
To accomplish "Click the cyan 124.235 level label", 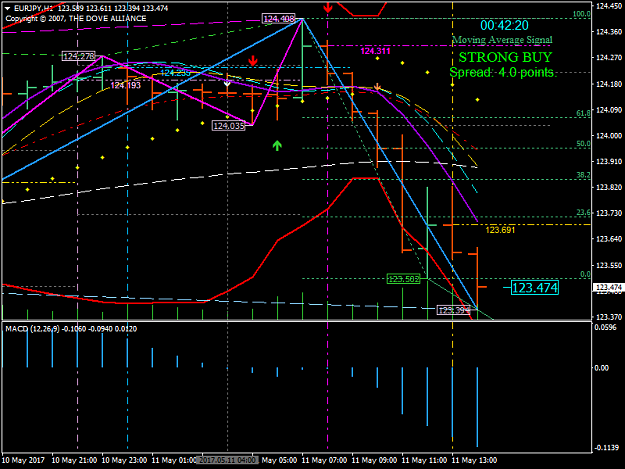I will (x=175, y=73).
